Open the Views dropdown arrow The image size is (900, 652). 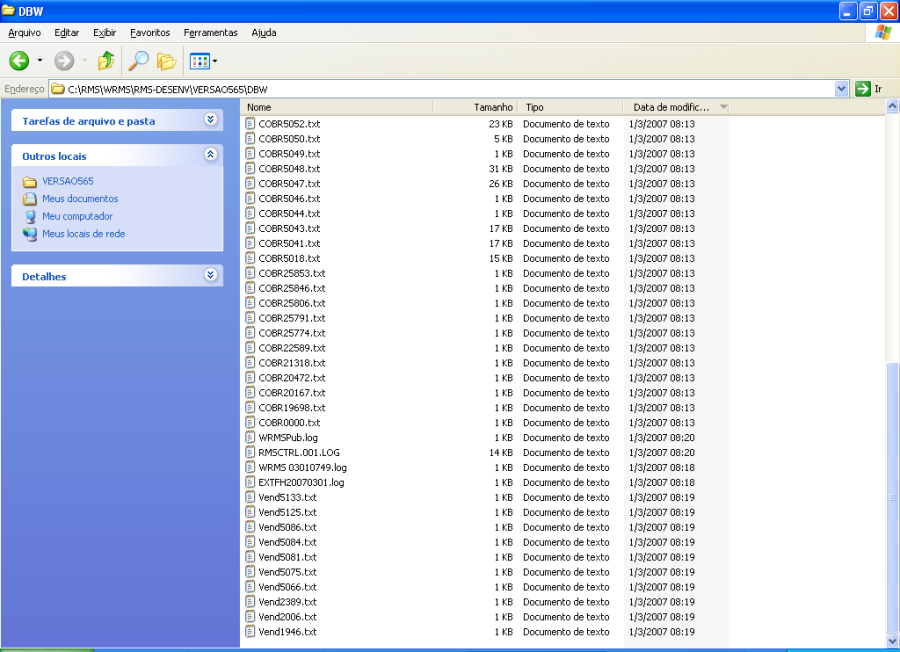pyautogui.click(x=215, y=61)
